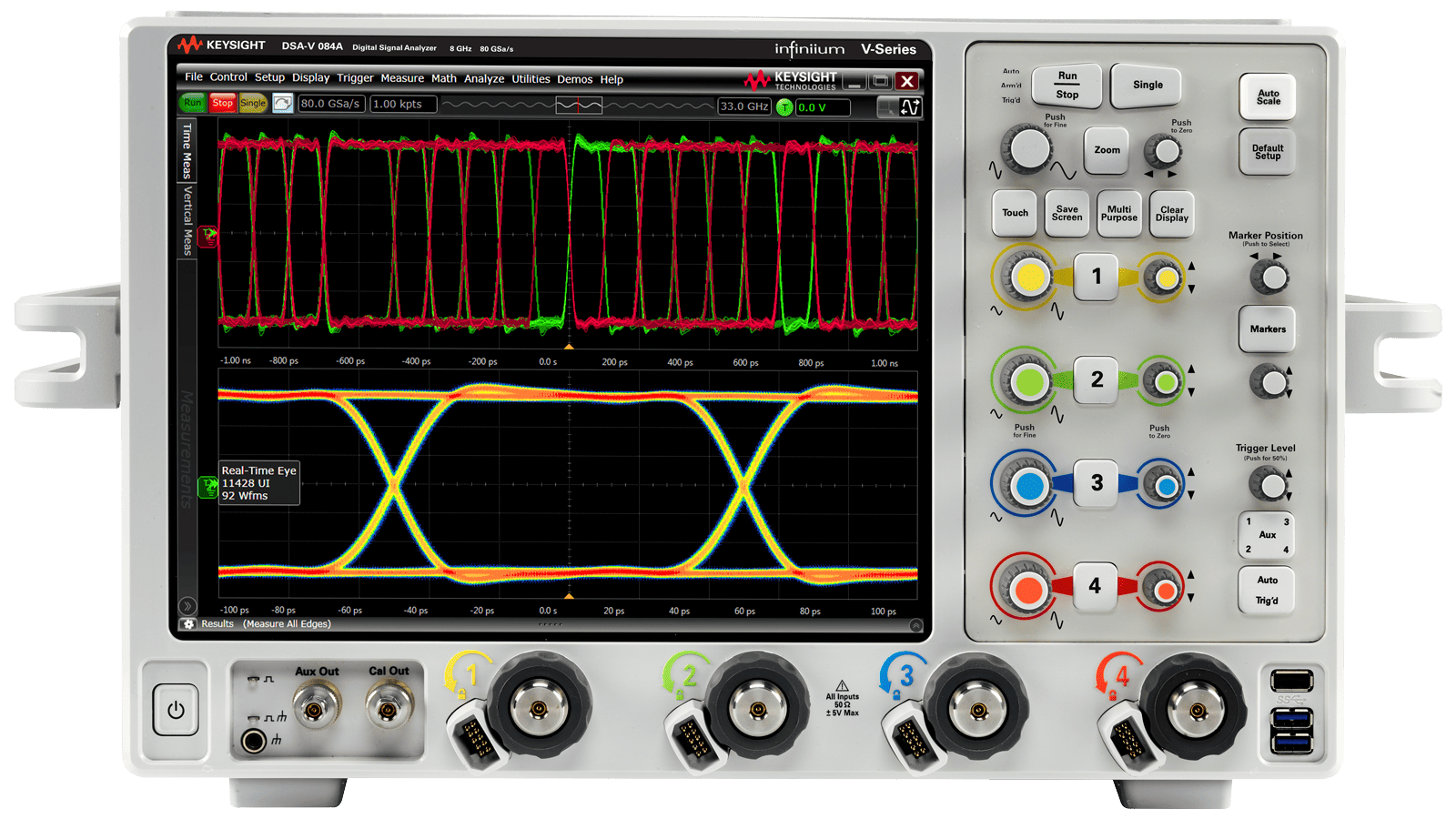The width and height of the screenshot is (1456, 819).
Task: Click the clear display icon next to Single
Action: click(x=283, y=104)
